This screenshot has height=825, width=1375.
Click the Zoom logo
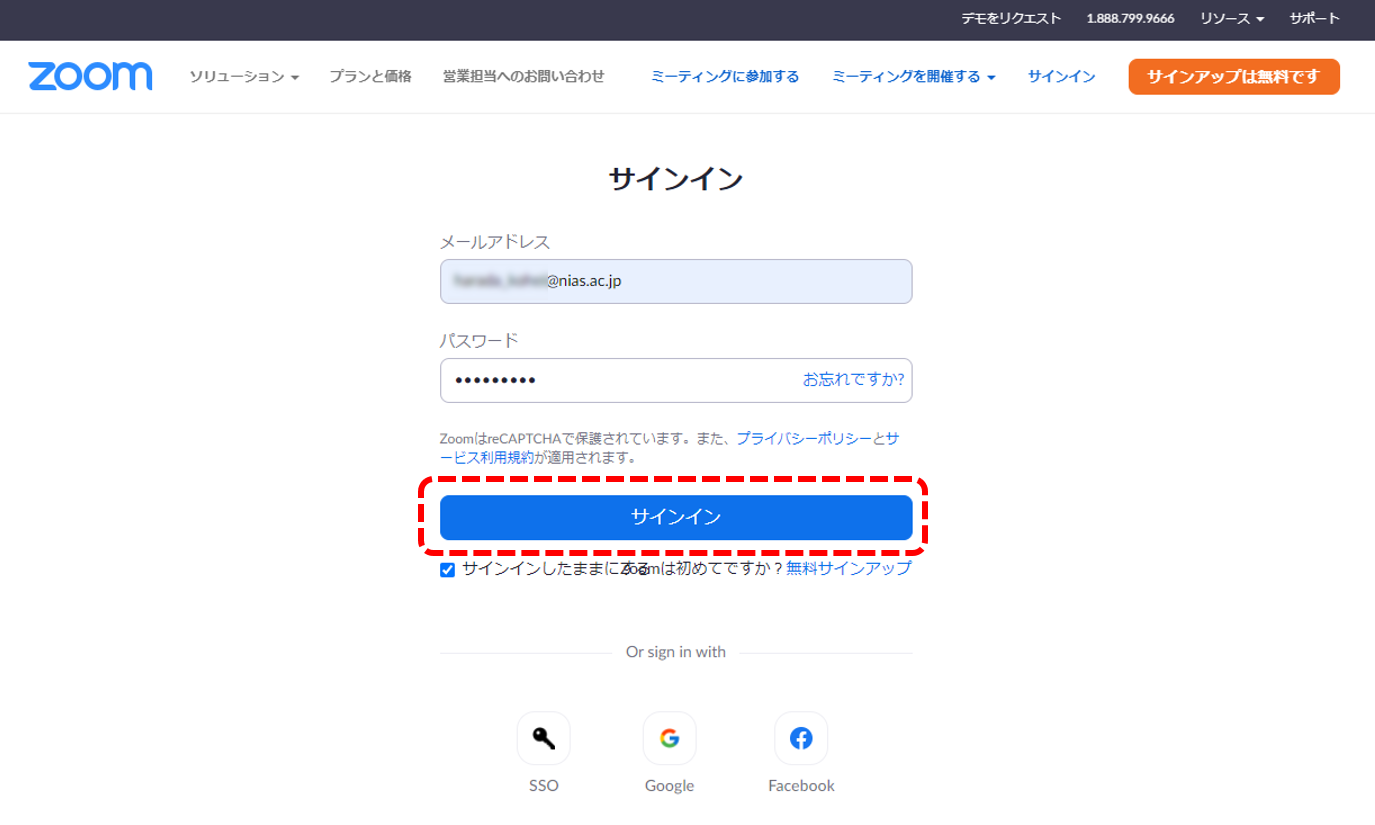coord(90,76)
